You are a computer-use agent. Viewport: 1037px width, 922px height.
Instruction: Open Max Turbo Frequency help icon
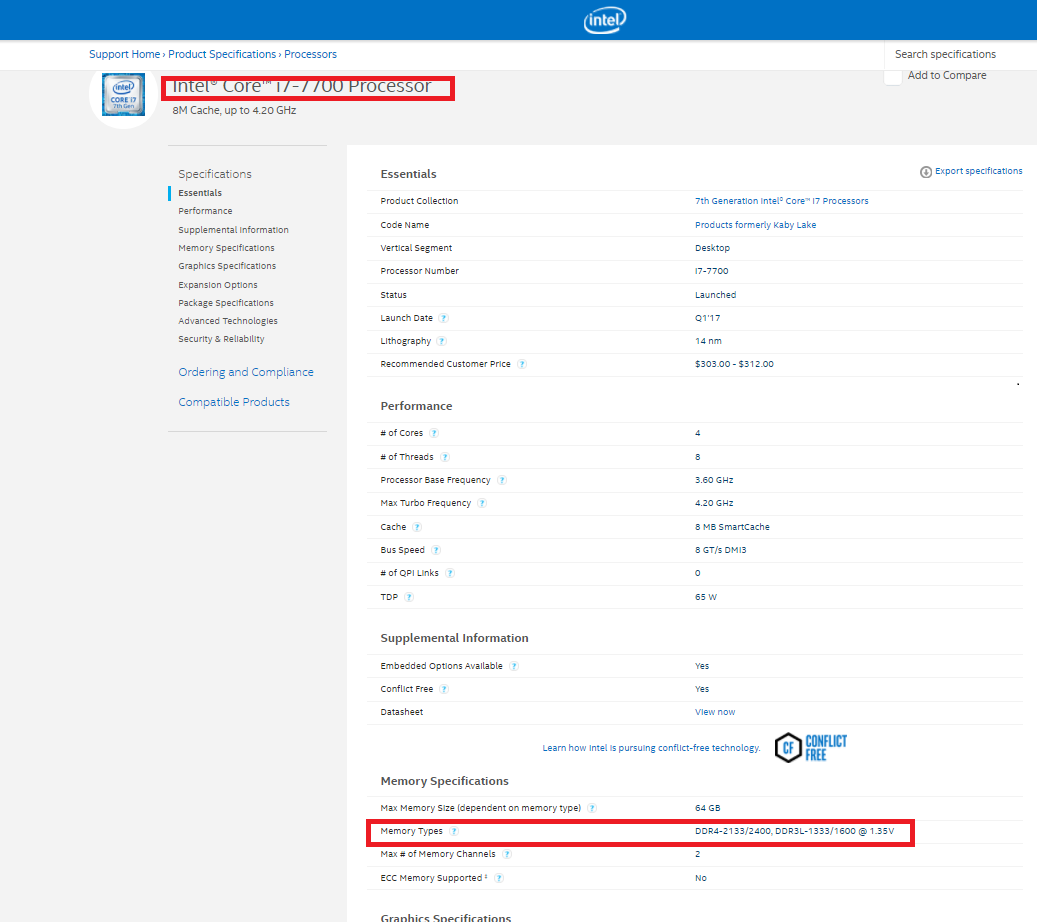pyautogui.click(x=482, y=503)
